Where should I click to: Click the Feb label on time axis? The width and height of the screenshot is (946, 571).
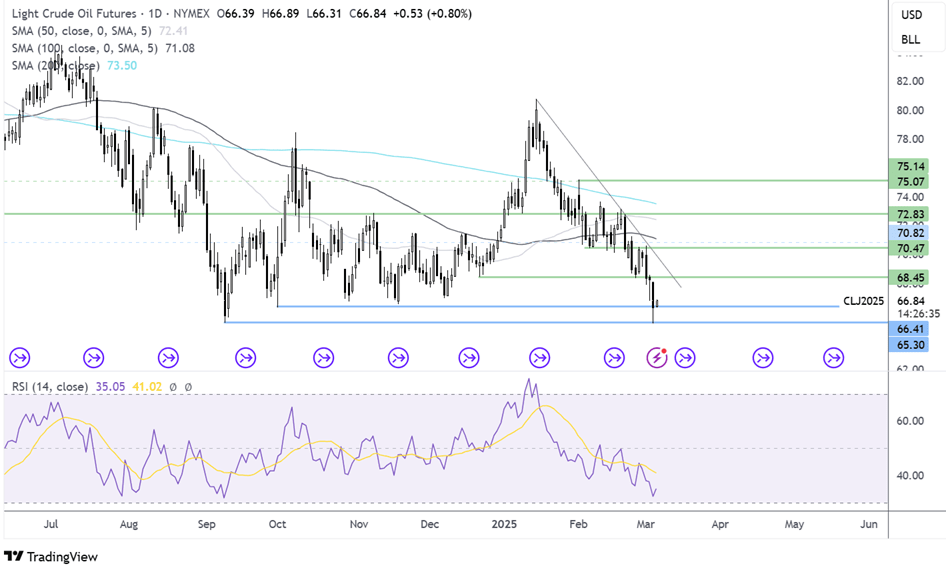pos(578,524)
